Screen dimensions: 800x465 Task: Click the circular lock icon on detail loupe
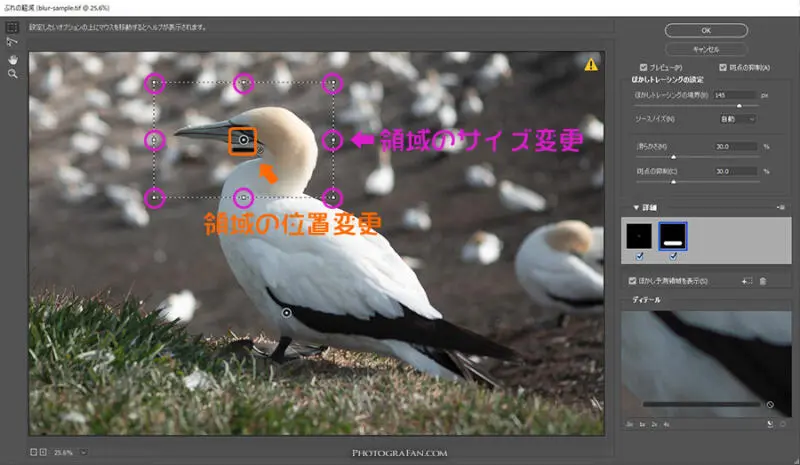[x=770, y=404]
